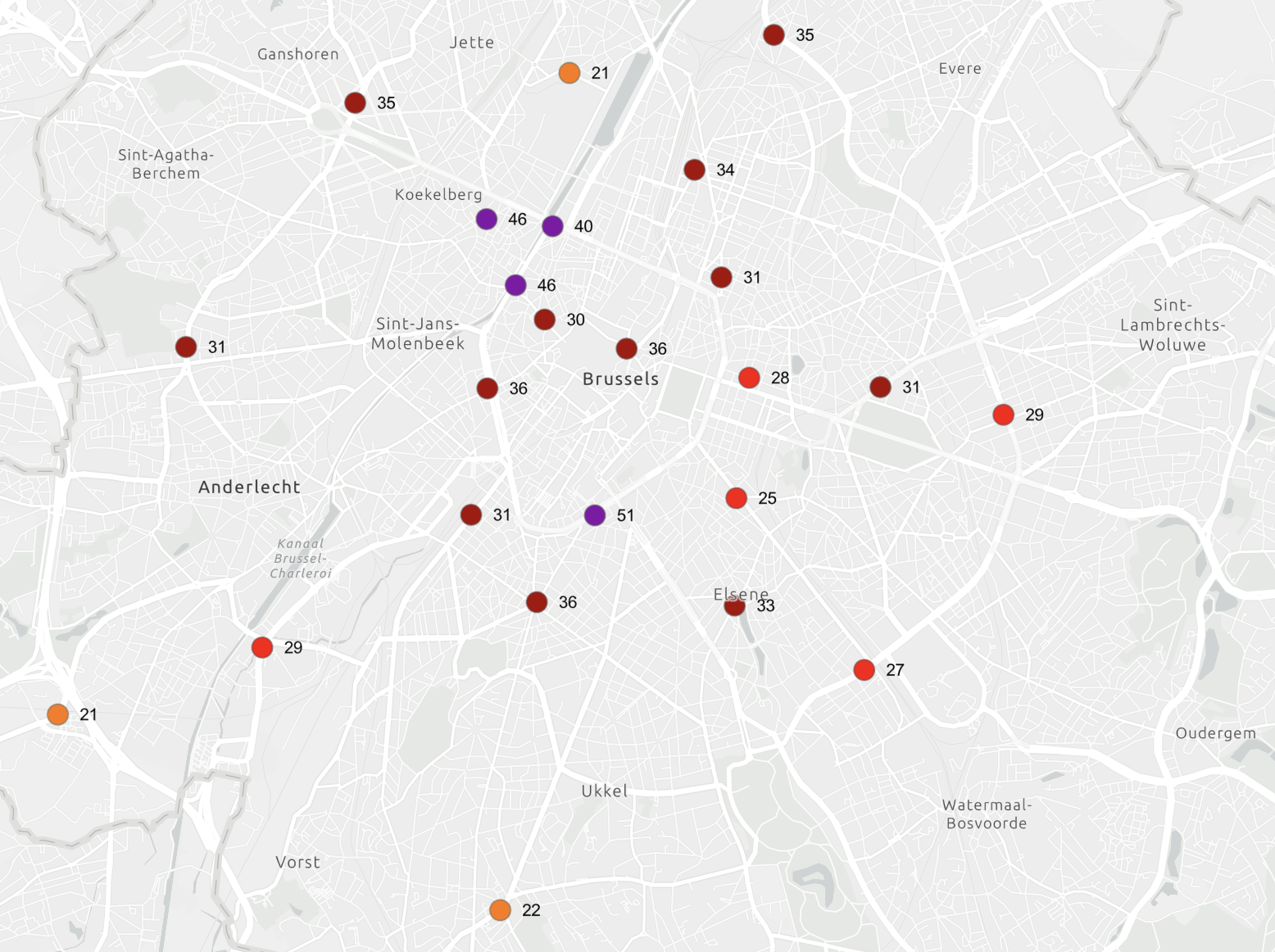Click the Anderlecht map label
The height and width of the screenshot is (952, 1275).
[250, 487]
